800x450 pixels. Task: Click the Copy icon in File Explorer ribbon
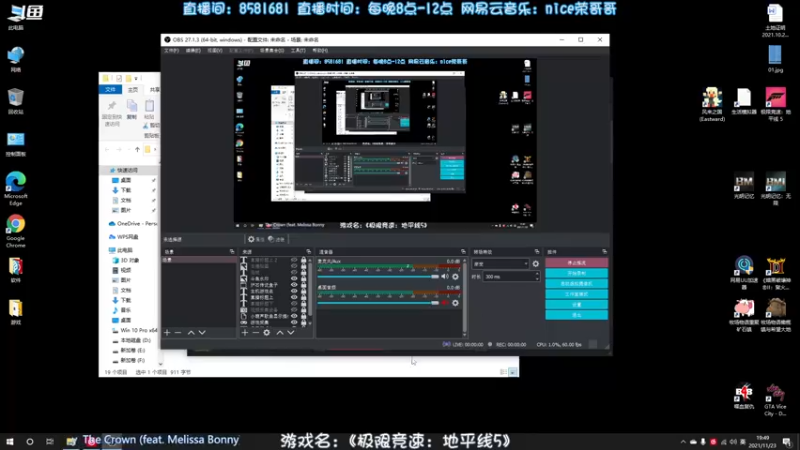tap(132, 109)
